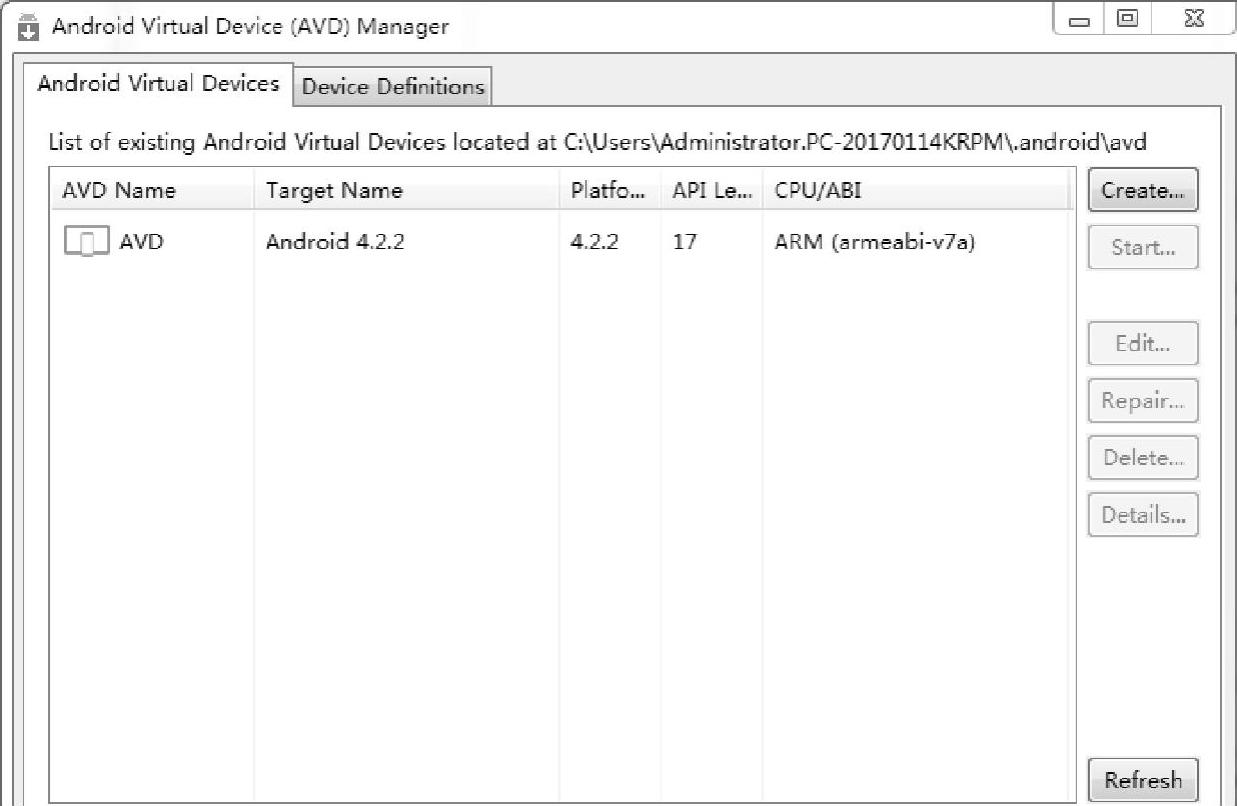
Task: Open Details... for the device
Action: click(x=1142, y=514)
